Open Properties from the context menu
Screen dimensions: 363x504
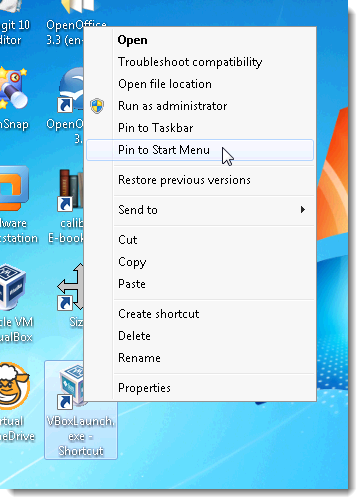tap(199, 388)
